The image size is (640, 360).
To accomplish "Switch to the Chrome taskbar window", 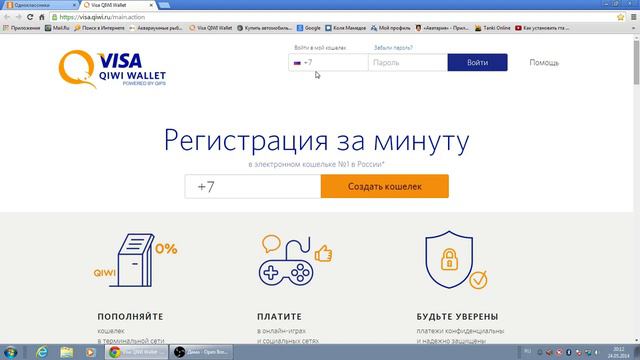I will [137, 352].
